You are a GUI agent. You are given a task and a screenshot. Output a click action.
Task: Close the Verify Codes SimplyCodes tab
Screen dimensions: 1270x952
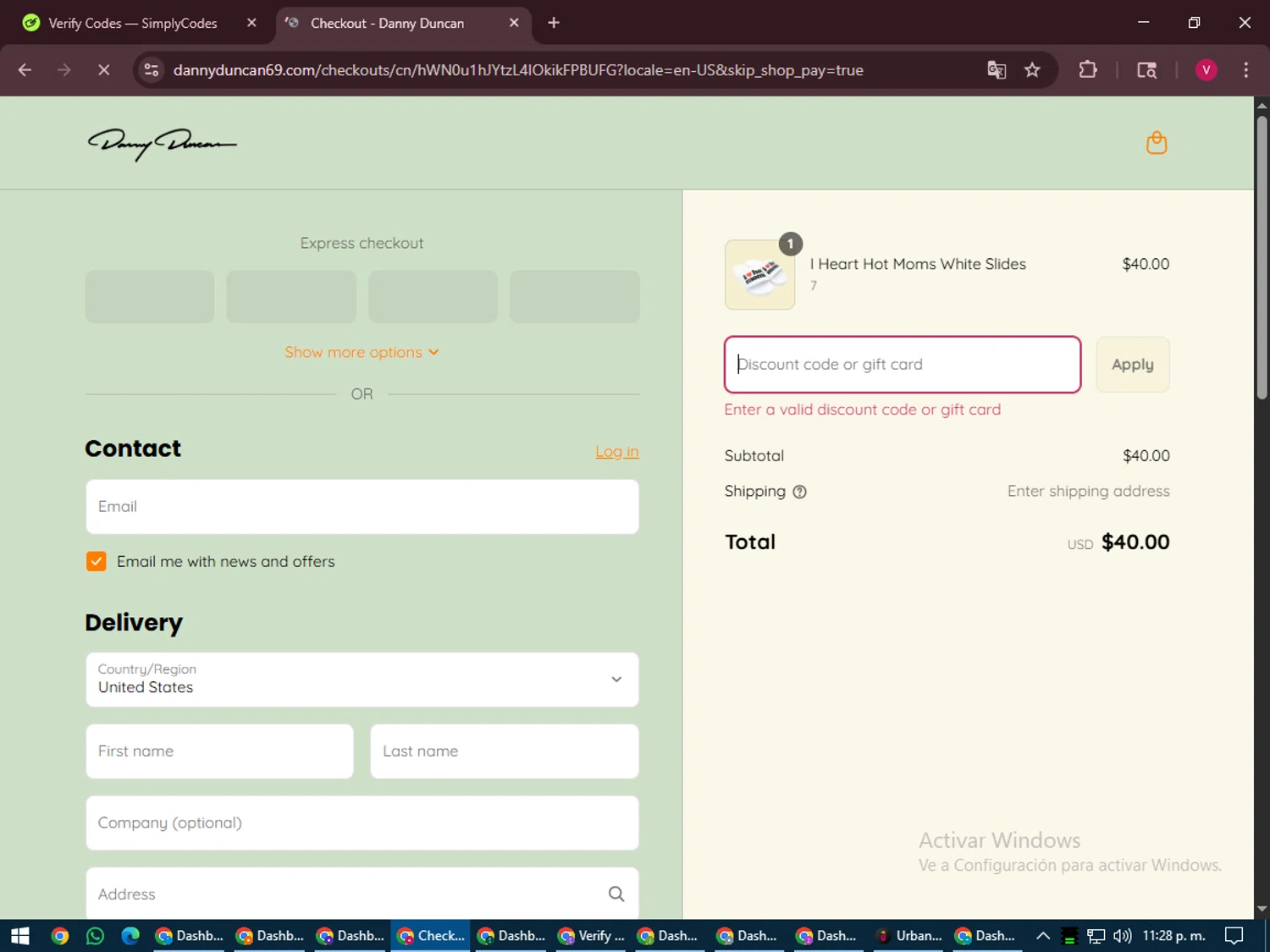(251, 23)
